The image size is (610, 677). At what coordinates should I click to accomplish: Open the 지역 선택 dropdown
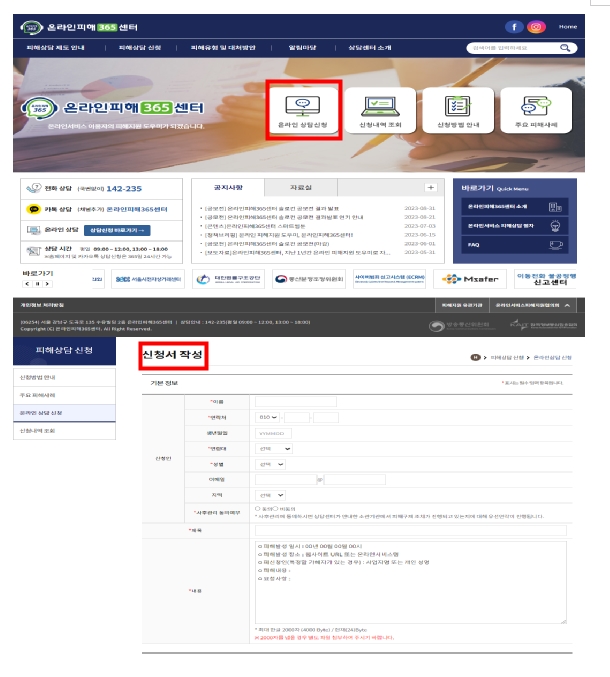click(x=270, y=495)
